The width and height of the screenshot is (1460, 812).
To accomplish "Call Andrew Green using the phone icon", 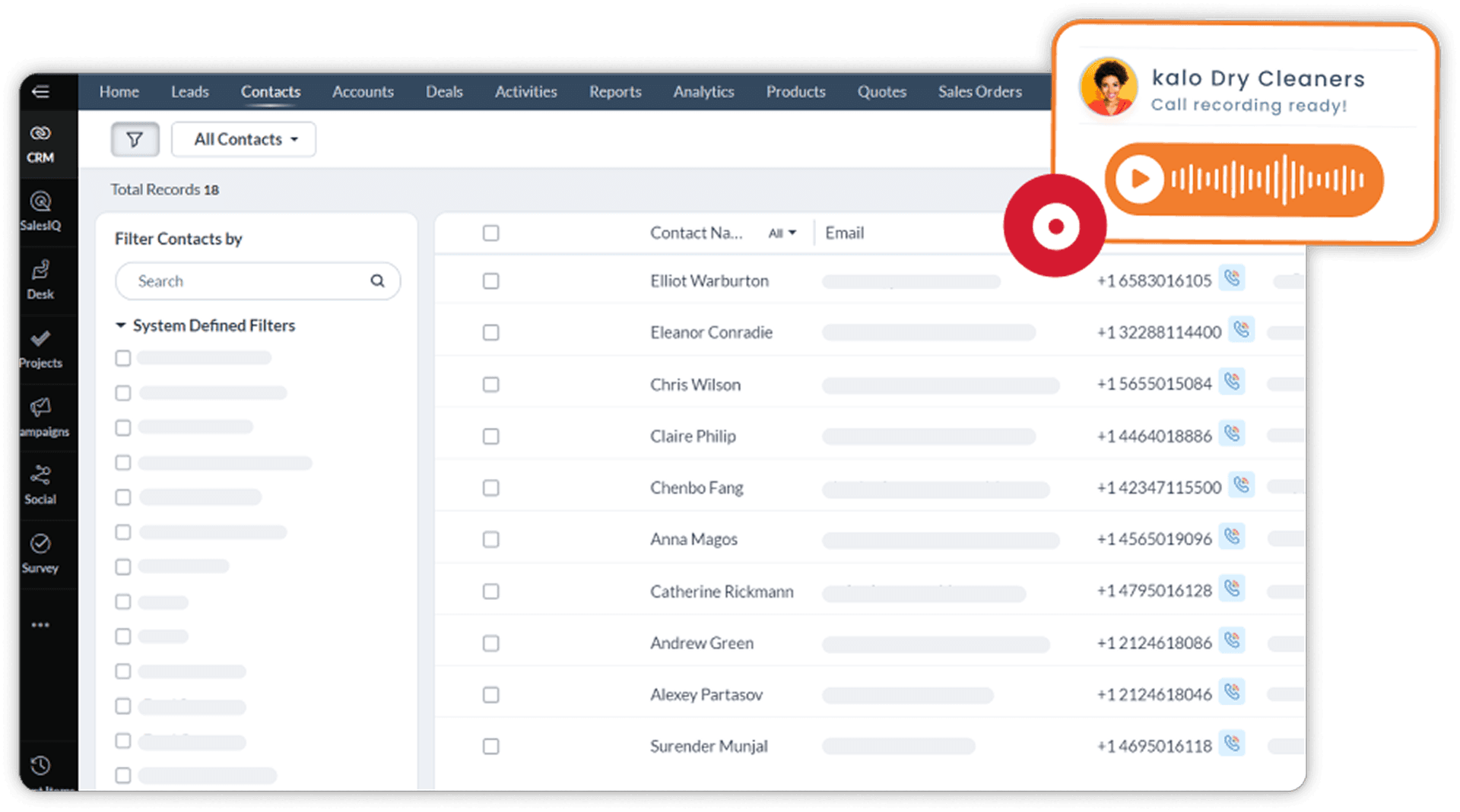I will click(x=1232, y=641).
